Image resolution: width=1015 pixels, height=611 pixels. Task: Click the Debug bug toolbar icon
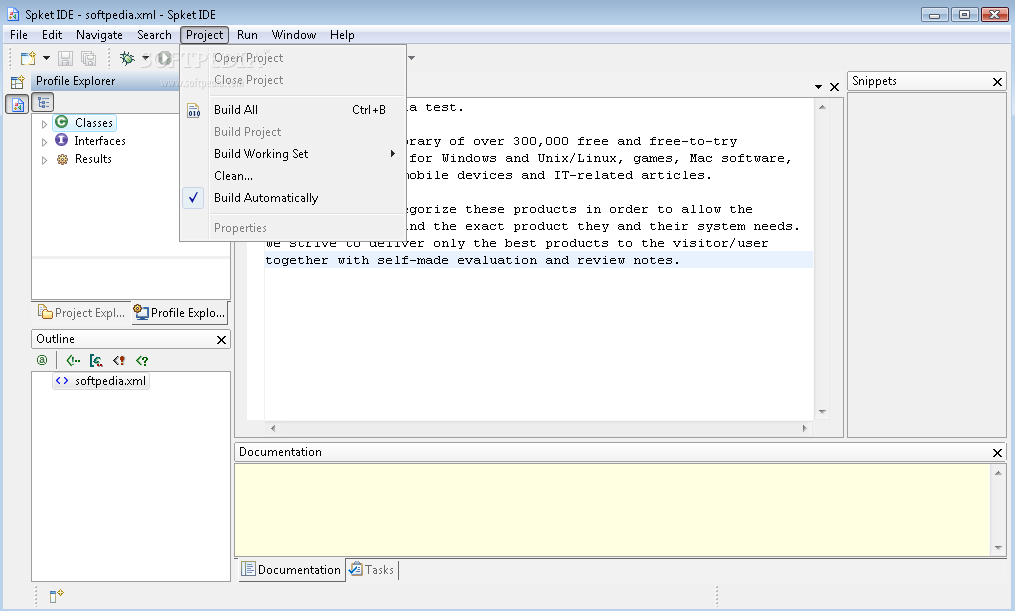pyautogui.click(x=127, y=58)
